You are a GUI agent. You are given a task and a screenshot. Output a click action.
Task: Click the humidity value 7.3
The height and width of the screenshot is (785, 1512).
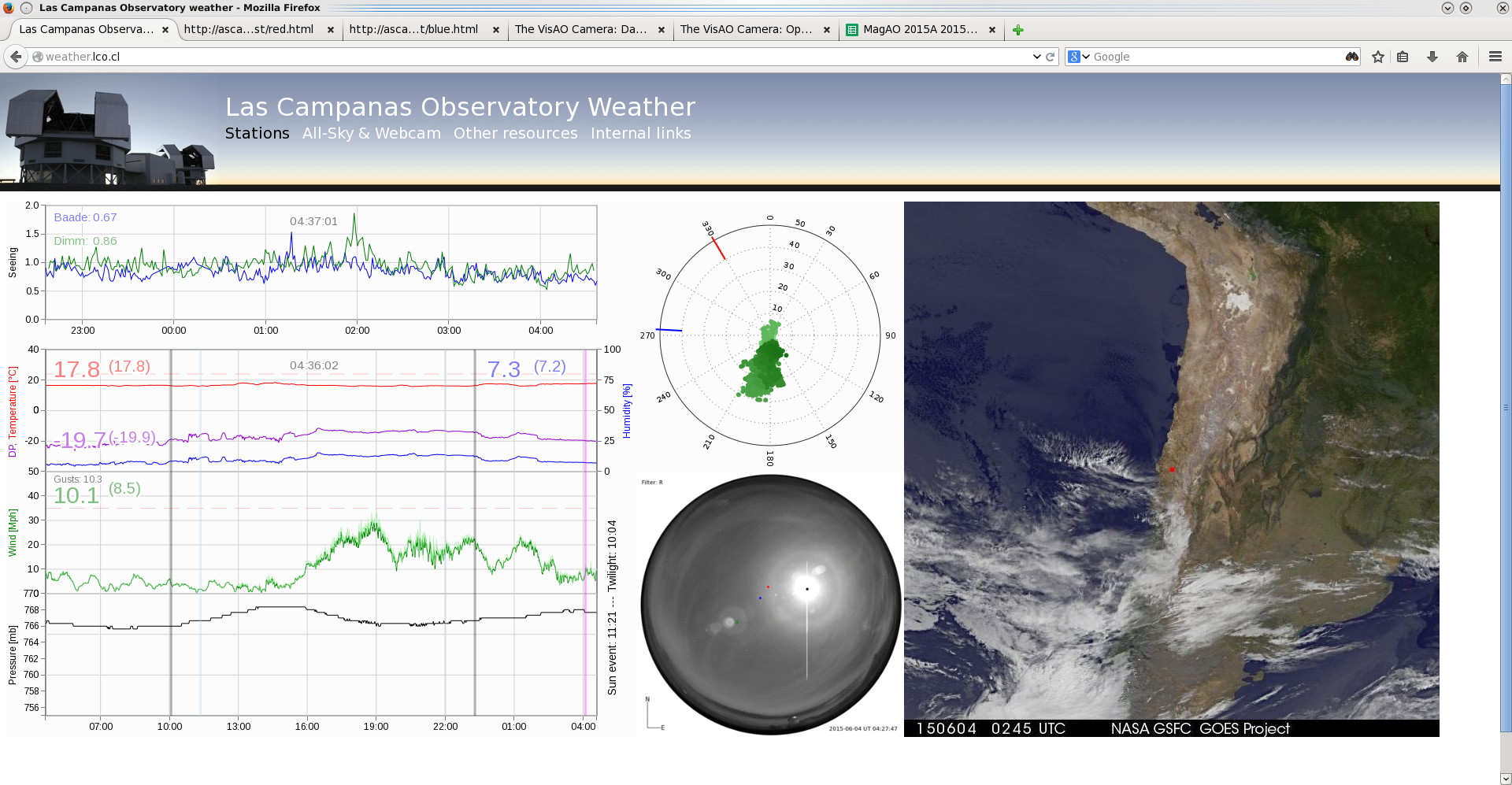pos(504,369)
